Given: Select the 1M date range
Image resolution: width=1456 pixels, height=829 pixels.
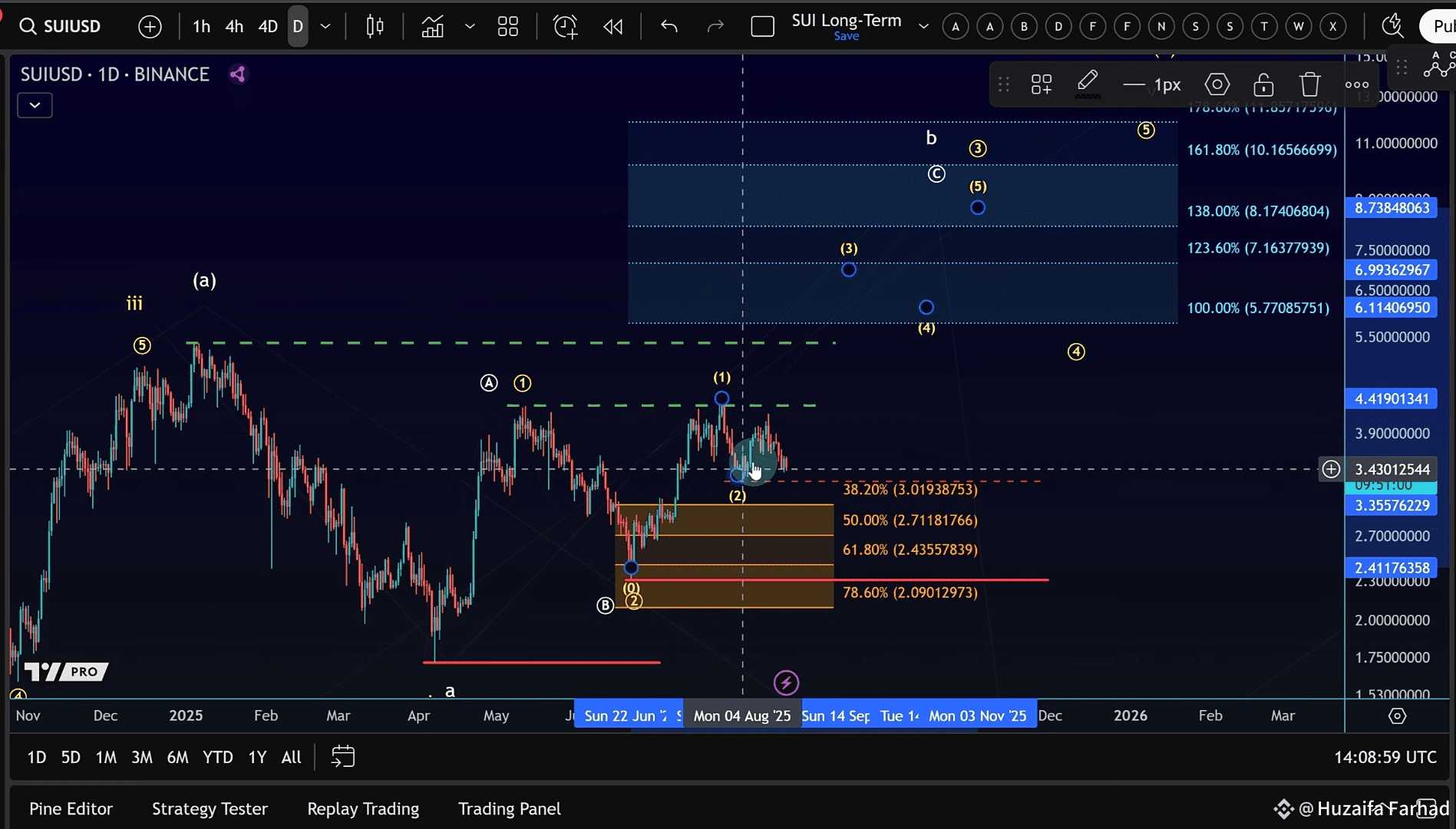Looking at the screenshot, I should 106,758.
